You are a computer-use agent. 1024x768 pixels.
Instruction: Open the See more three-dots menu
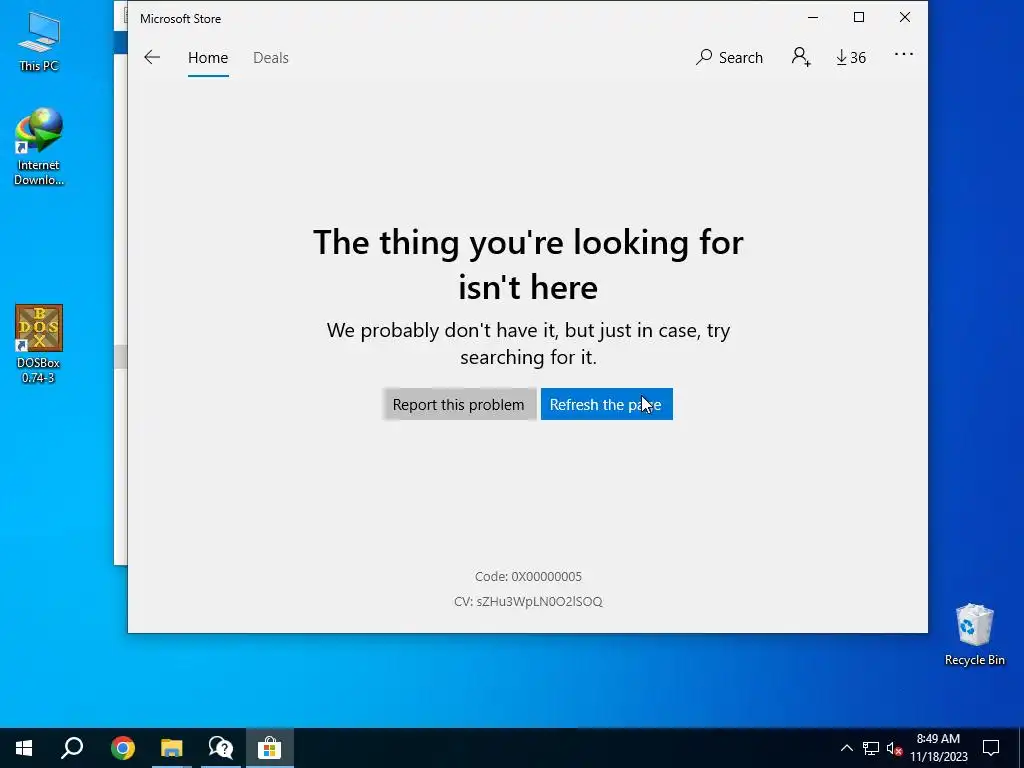point(903,54)
